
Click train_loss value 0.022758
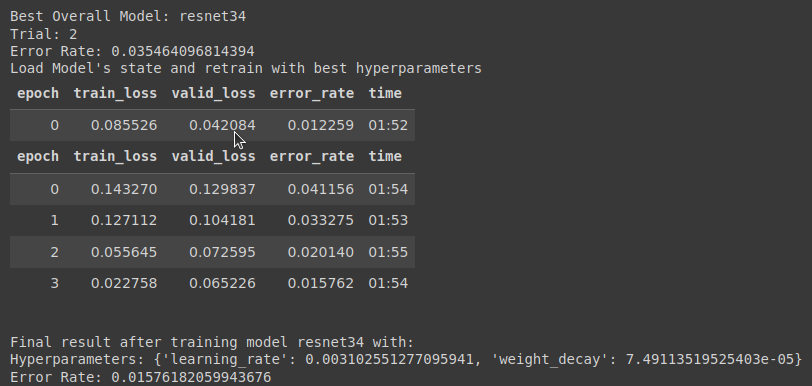click(x=124, y=283)
